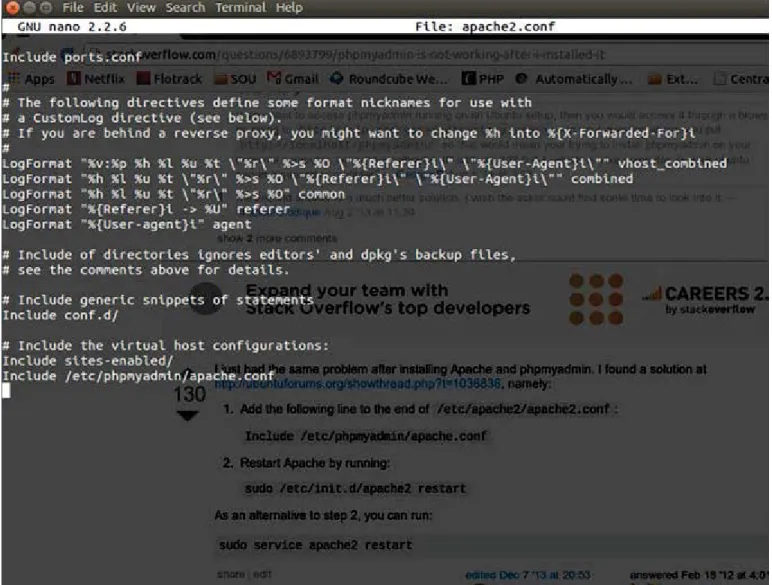This screenshot has width=772, height=585.
Task: Open the Netflix bookmark icon
Action: (x=73, y=78)
